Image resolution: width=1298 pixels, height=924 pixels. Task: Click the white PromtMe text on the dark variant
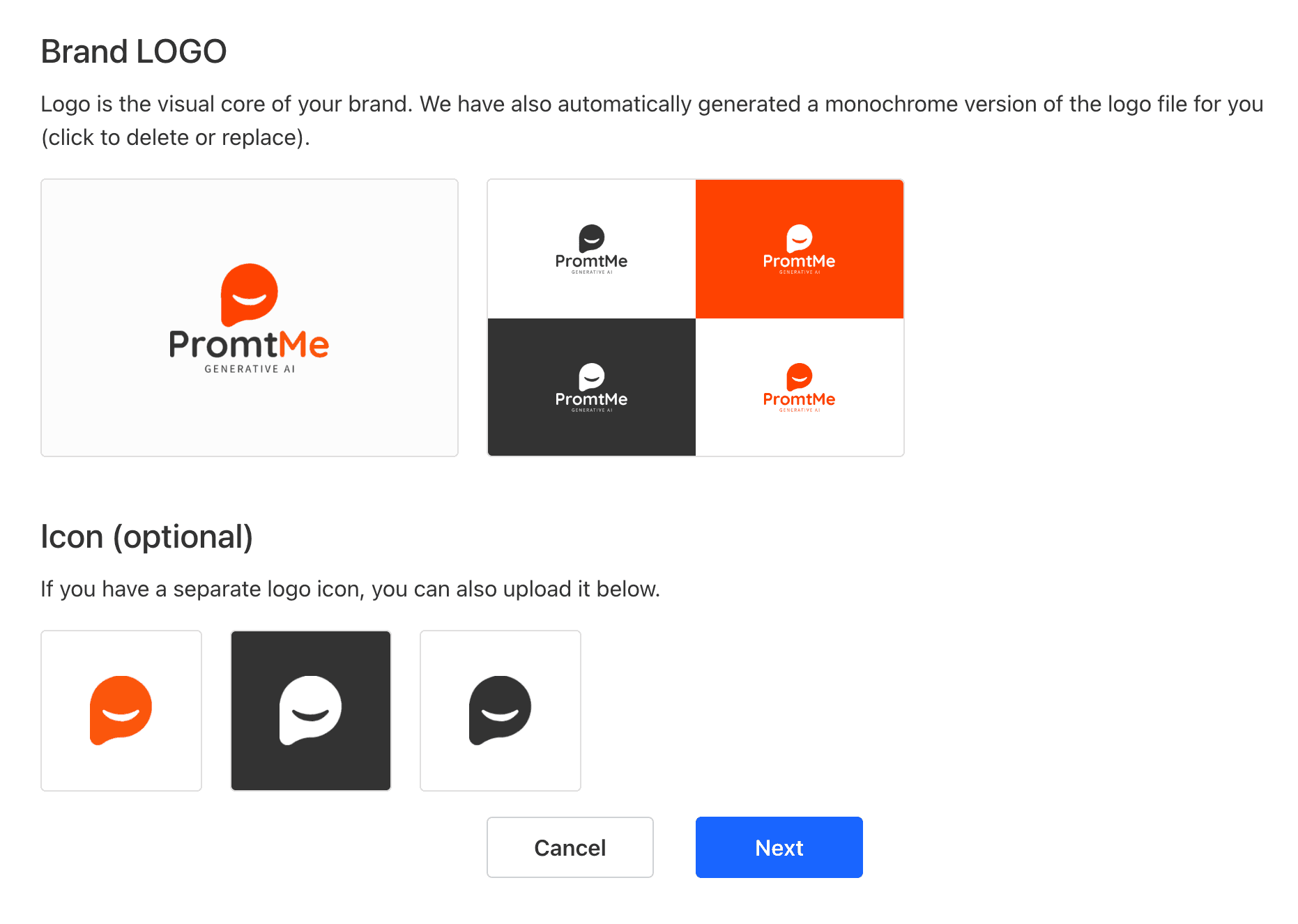tap(591, 399)
